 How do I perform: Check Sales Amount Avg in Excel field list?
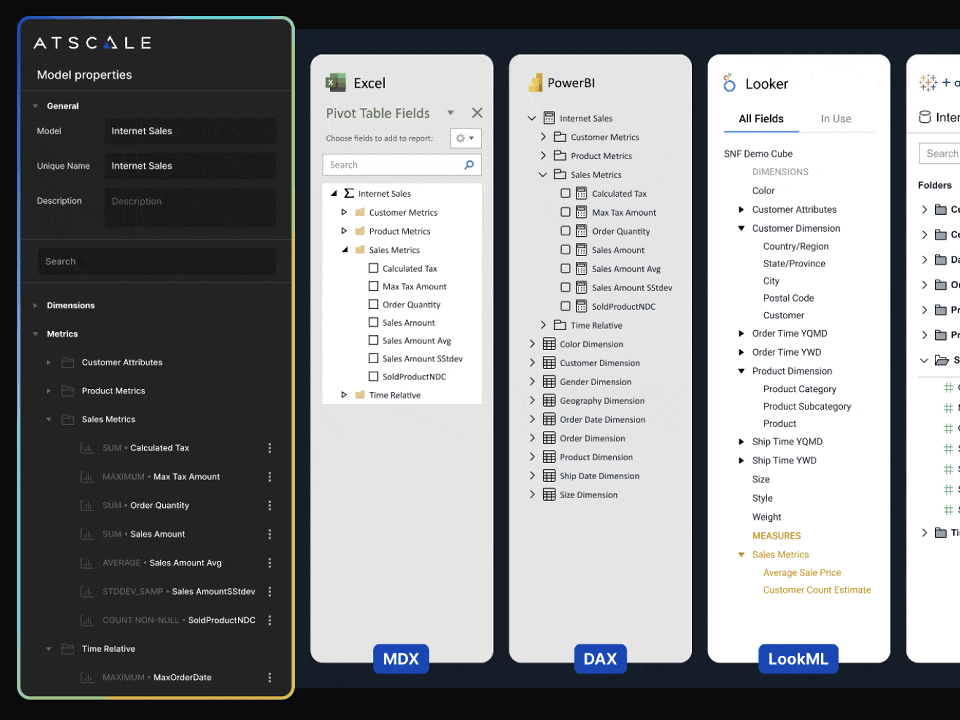(x=373, y=340)
